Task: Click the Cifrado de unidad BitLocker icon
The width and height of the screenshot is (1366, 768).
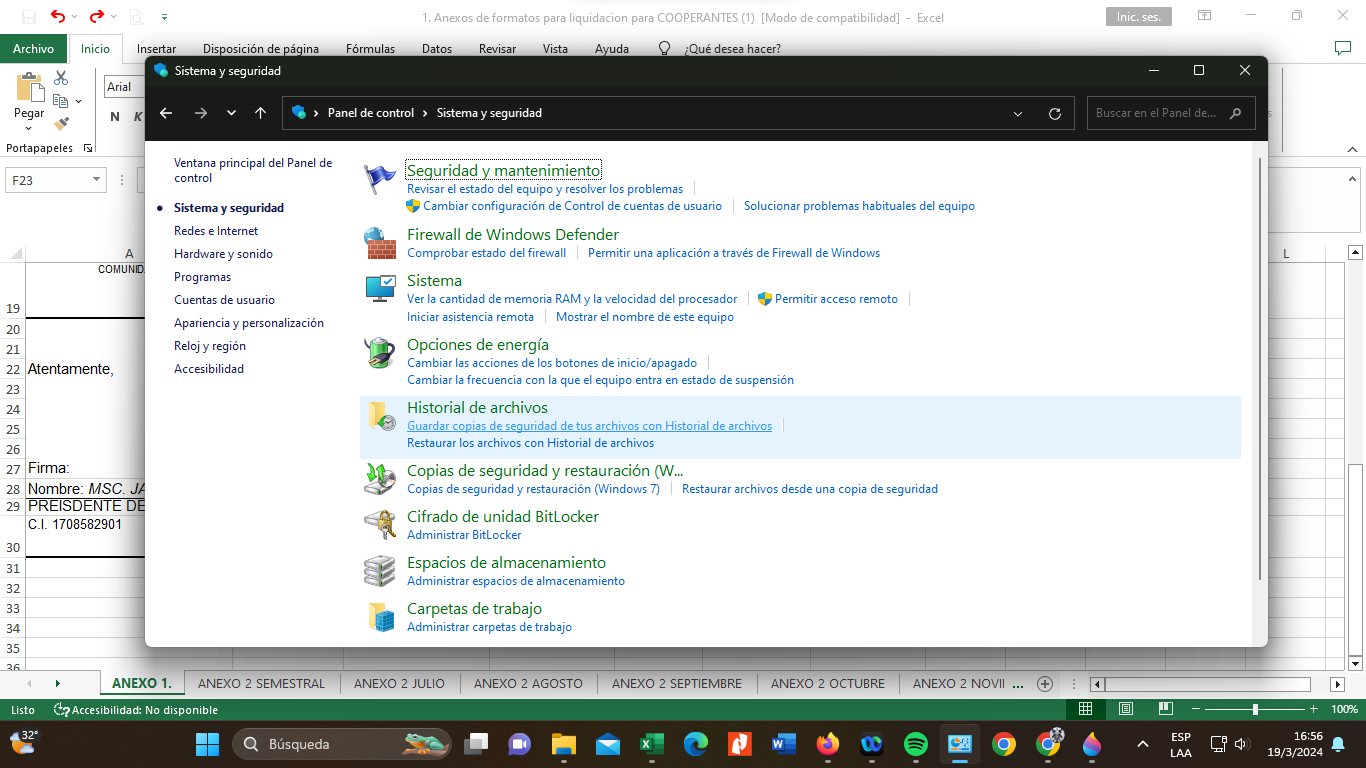Action: click(380, 525)
